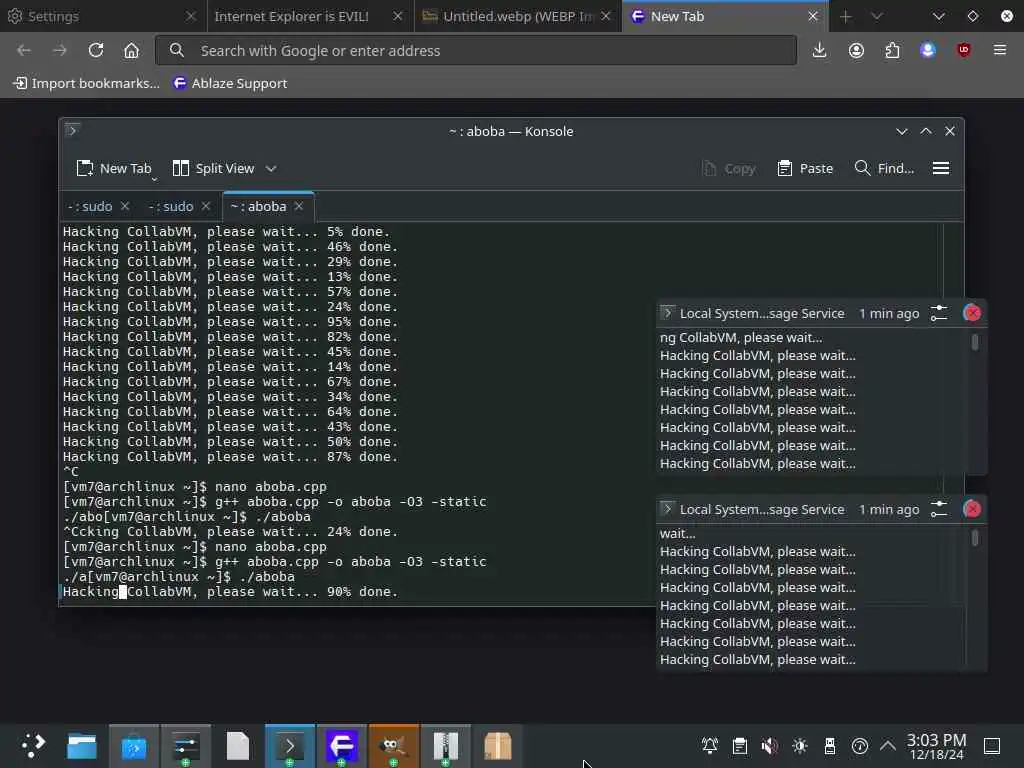Viewport: 1024px width, 768px height.
Task: Click the upper notification scrollbar
Action: click(975, 342)
